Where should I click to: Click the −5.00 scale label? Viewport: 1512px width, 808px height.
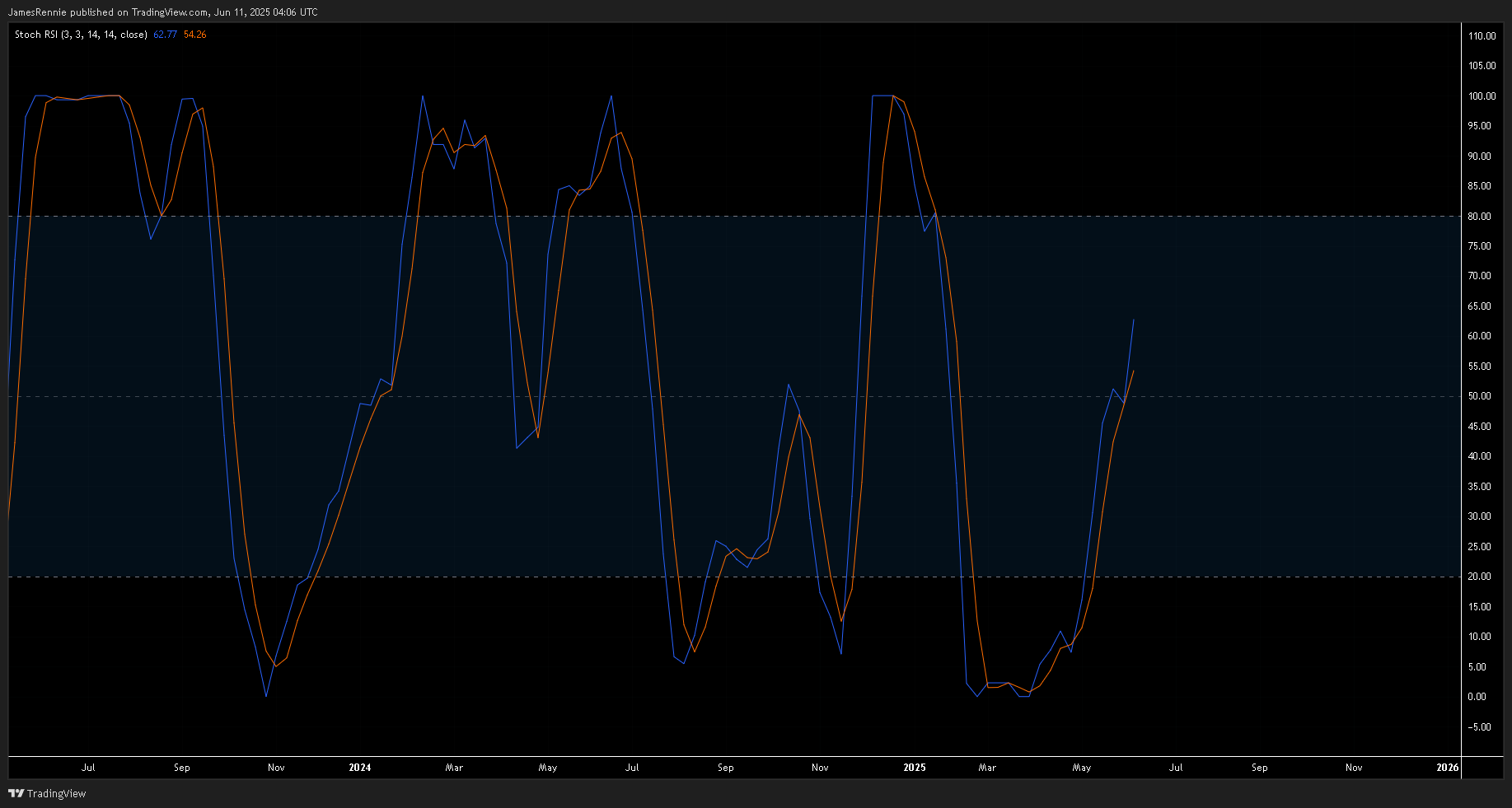tap(1479, 727)
